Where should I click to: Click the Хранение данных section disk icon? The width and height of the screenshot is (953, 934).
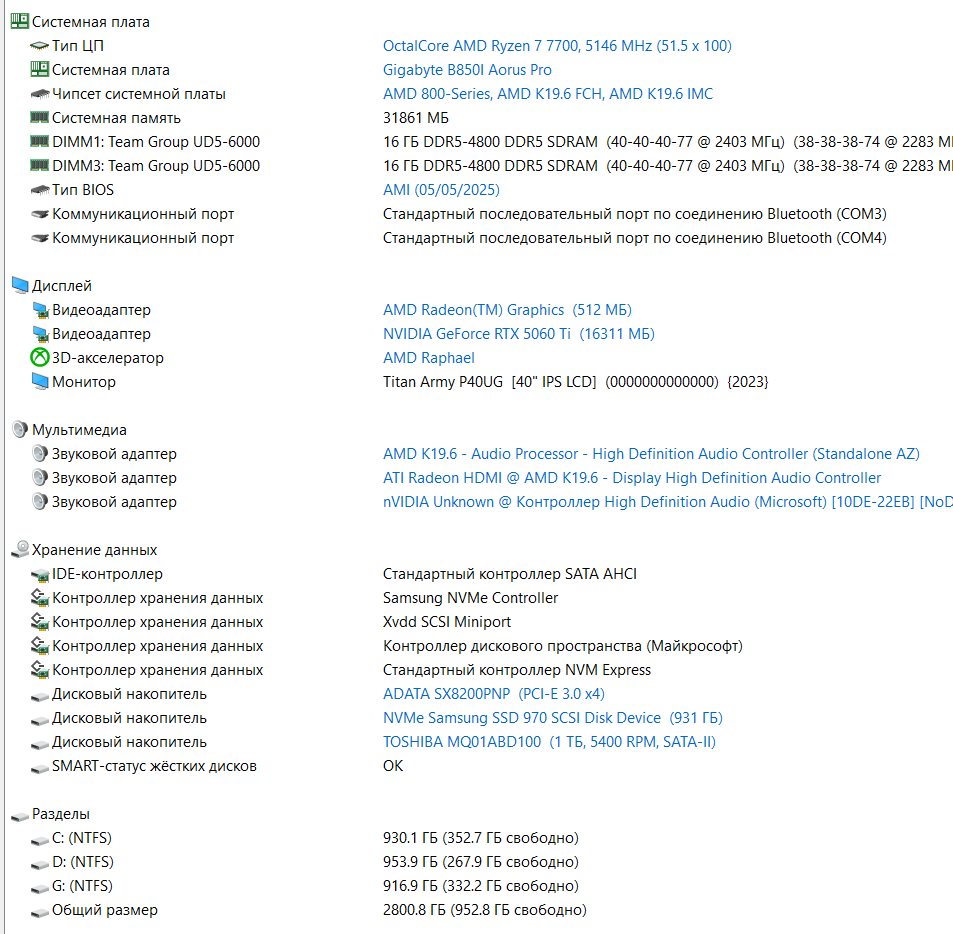(19, 549)
